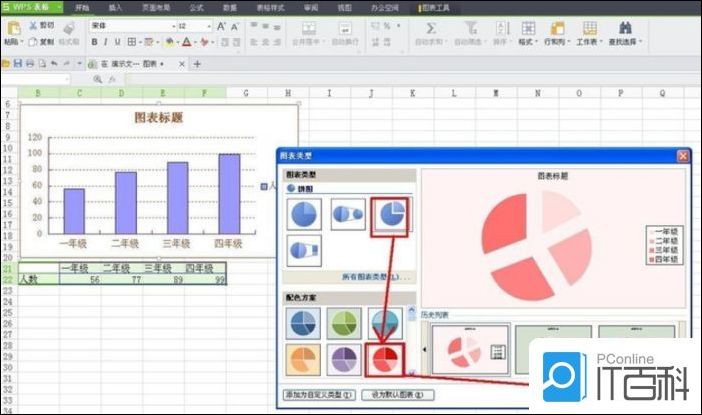Toggle underline formatting

point(117,42)
